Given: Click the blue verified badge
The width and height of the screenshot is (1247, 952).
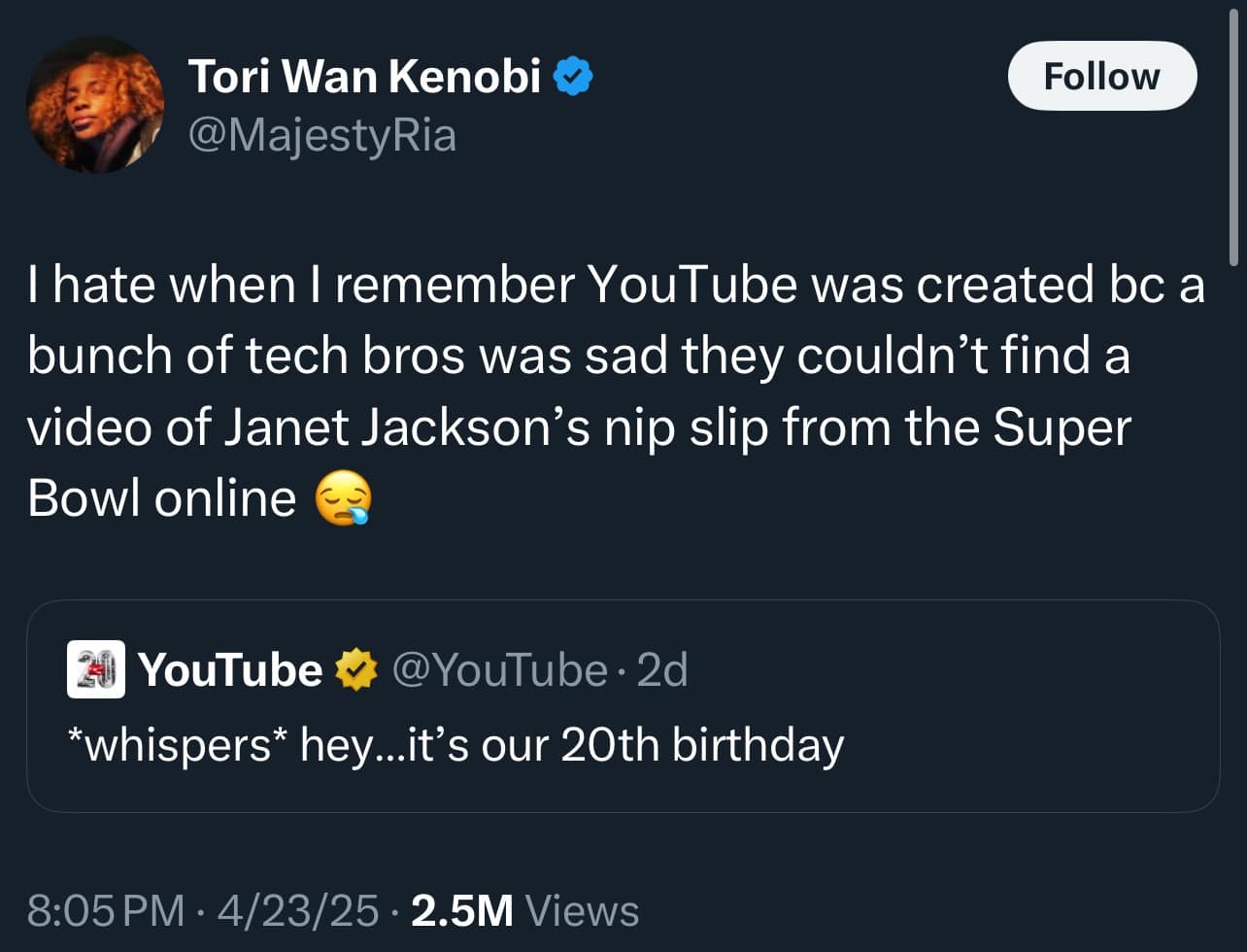Looking at the screenshot, I should point(573,77).
